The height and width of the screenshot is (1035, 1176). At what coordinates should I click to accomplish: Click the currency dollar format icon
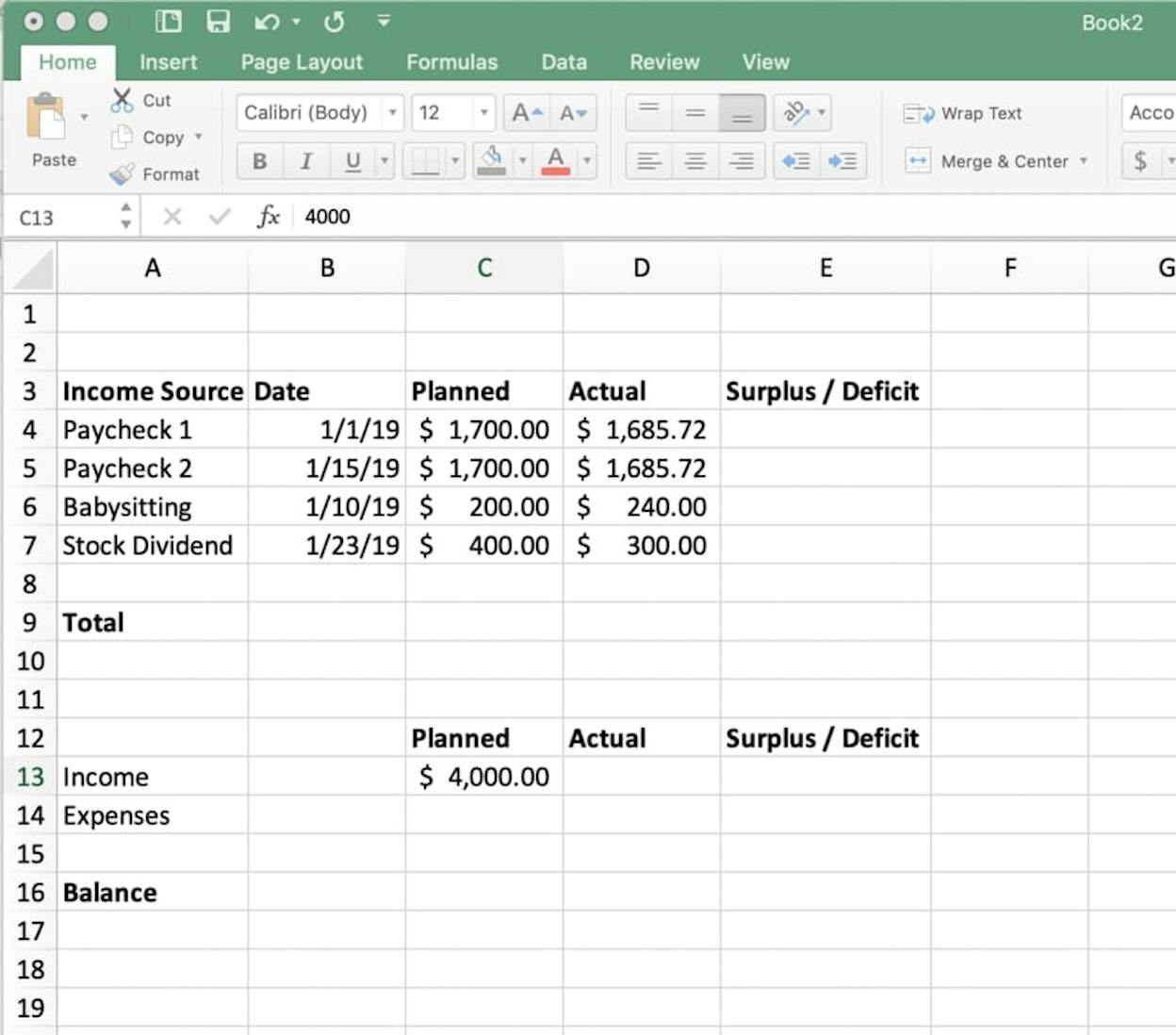coord(1140,161)
